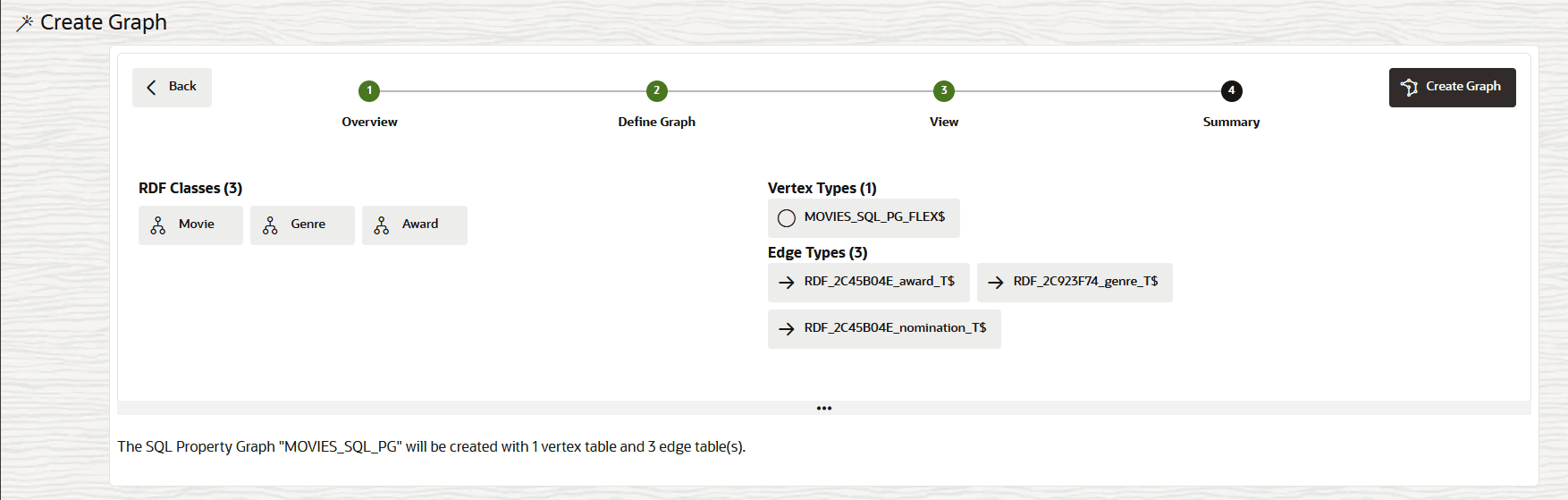This screenshot has height=500, width=1568.
Task: Click the graph icon on Create Graph button
Action: click(x=1410, y=87)
